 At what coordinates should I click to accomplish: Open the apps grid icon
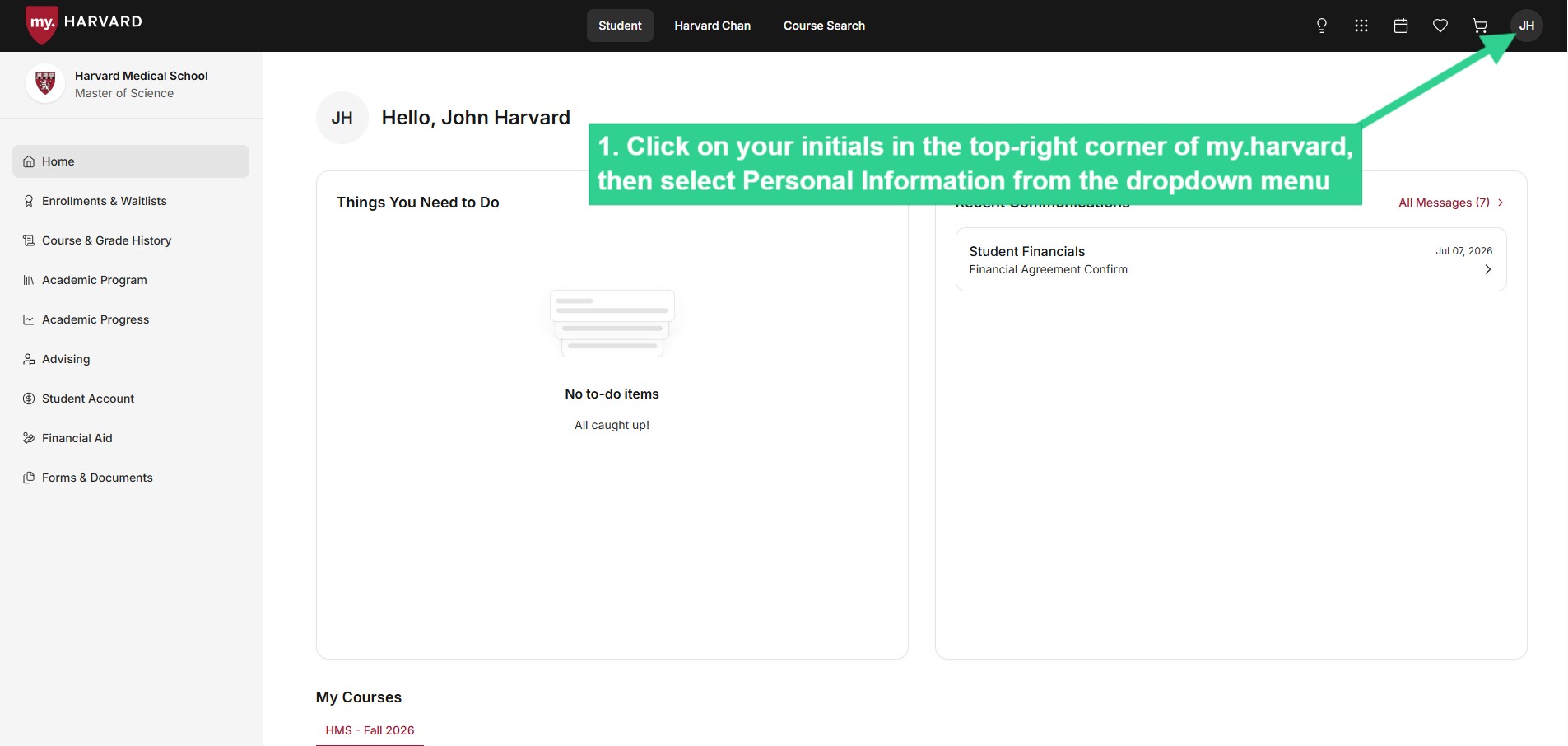coord(1361,26)
